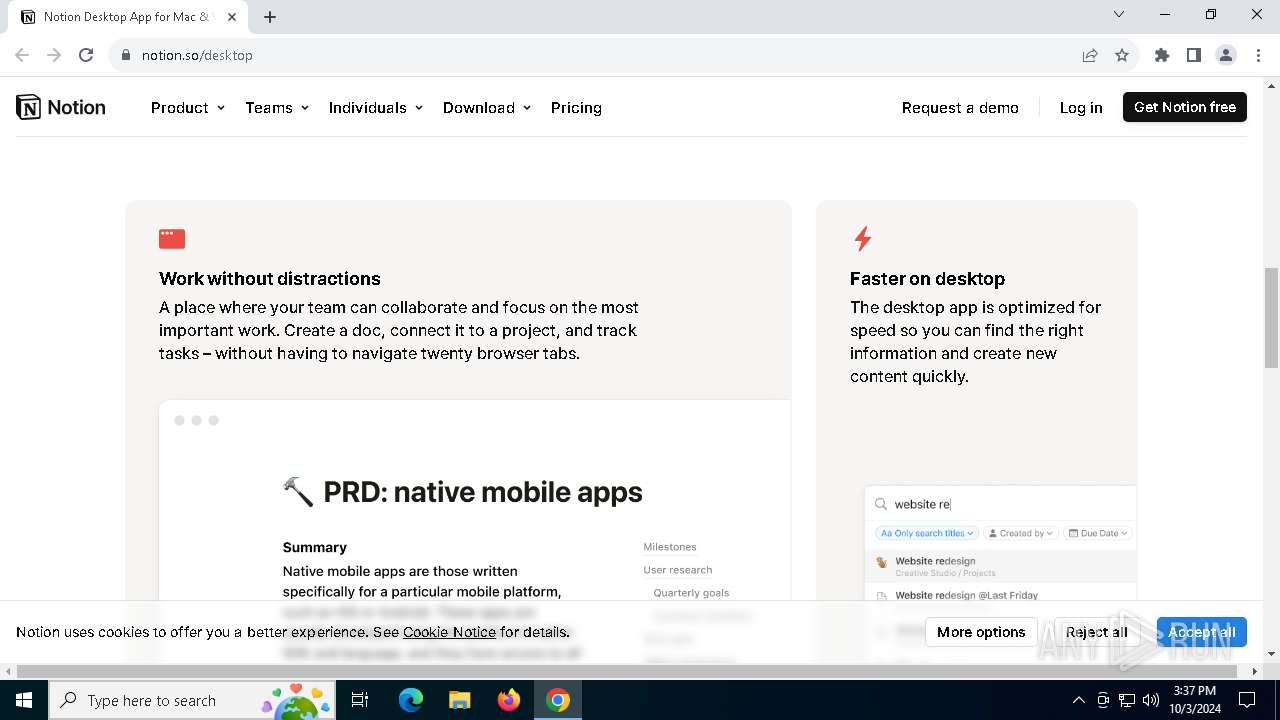Click Accept all cookies

click(1201, 632)
